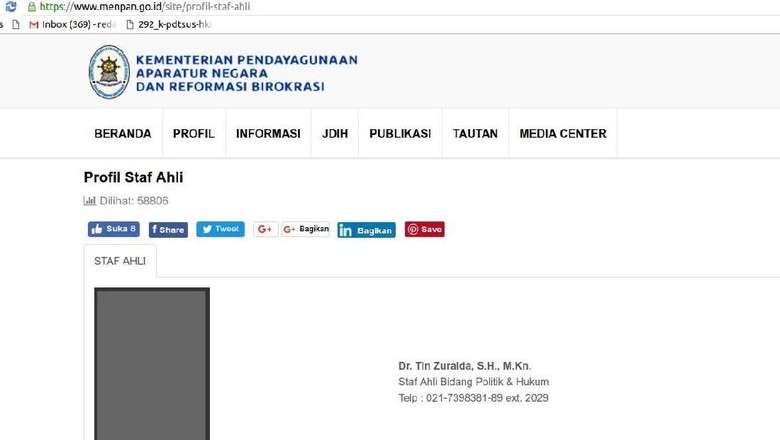Click the Google +1 button
The height and width of the screenshot is (440, 780).
coord(265,229)
